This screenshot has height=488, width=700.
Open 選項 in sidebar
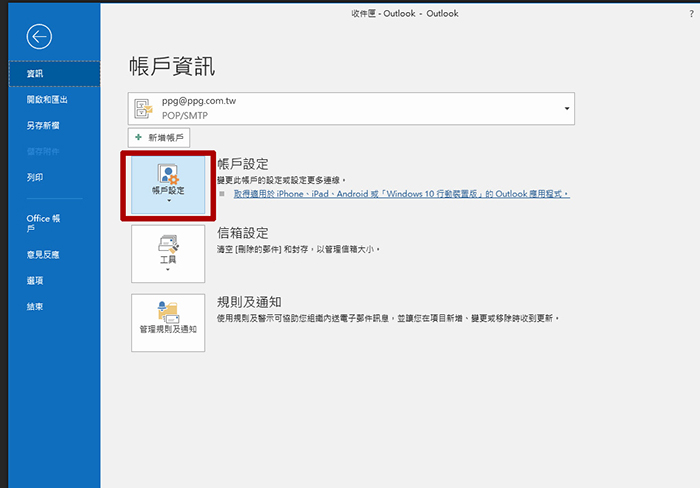click(x=35, y=281)
